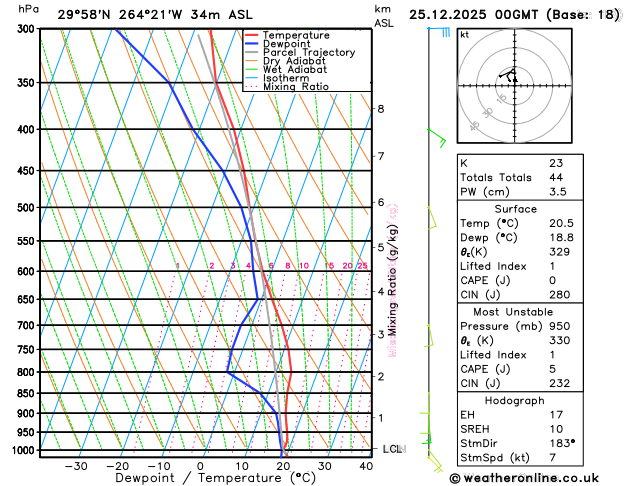The height and width of the screenshot is (486, 629).
Task: Click the 8 km altitude label
Action: 381,109
